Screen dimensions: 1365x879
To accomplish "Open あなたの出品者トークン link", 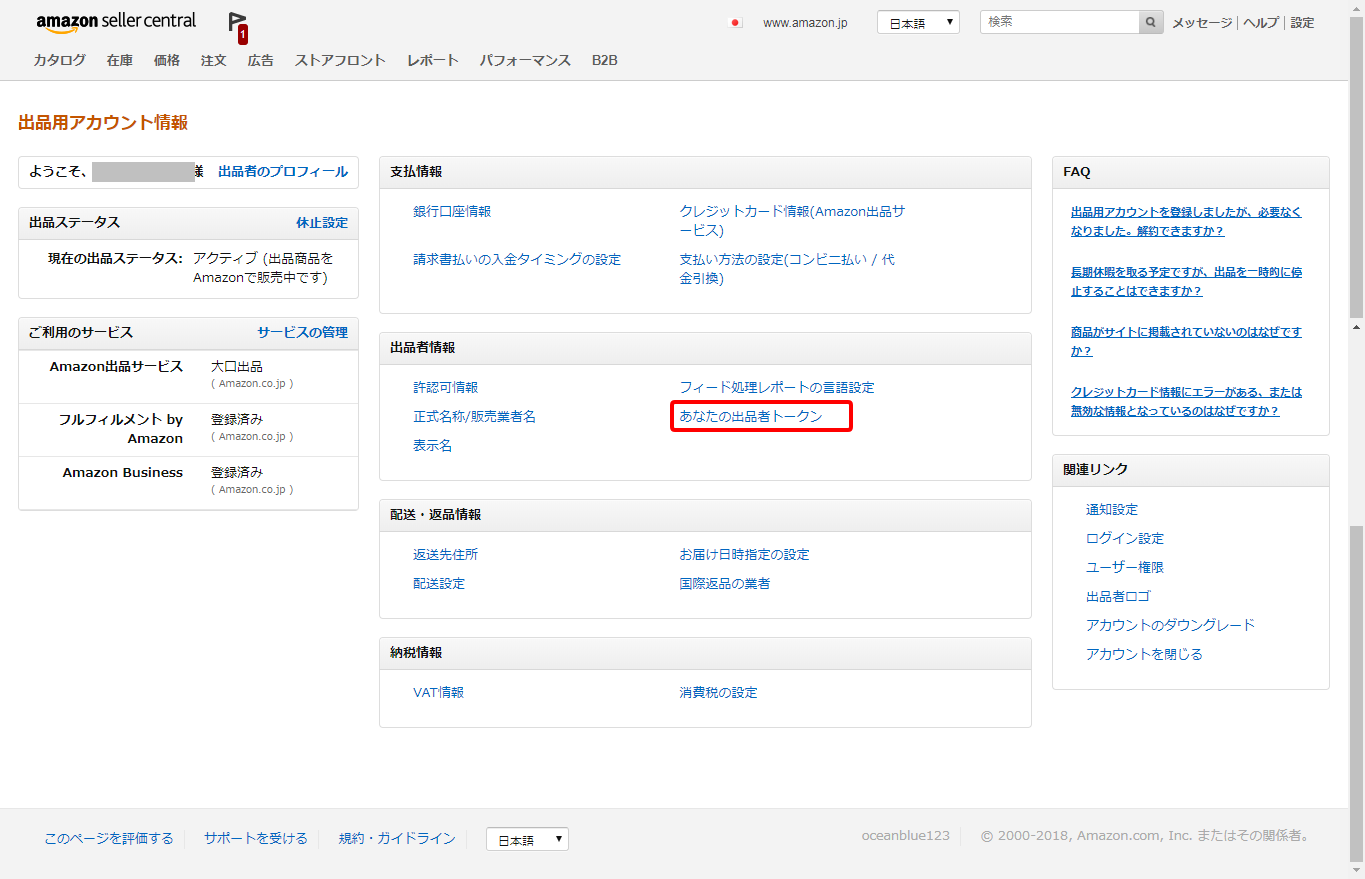I will tap(751, 416).
